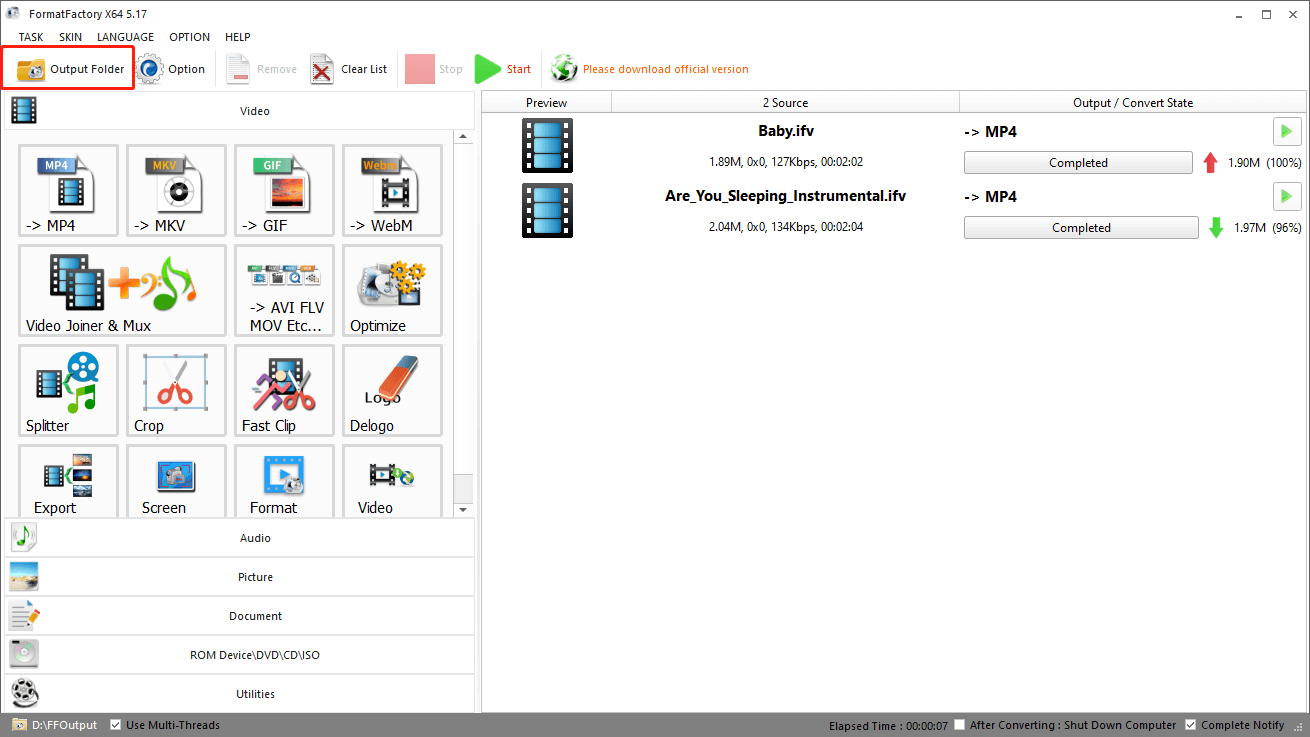Viewport: 1310px width, 737px height.
Task: Select Are_You_Sleeping_Instrumental.ifv file name
Action: pos(786,196)
